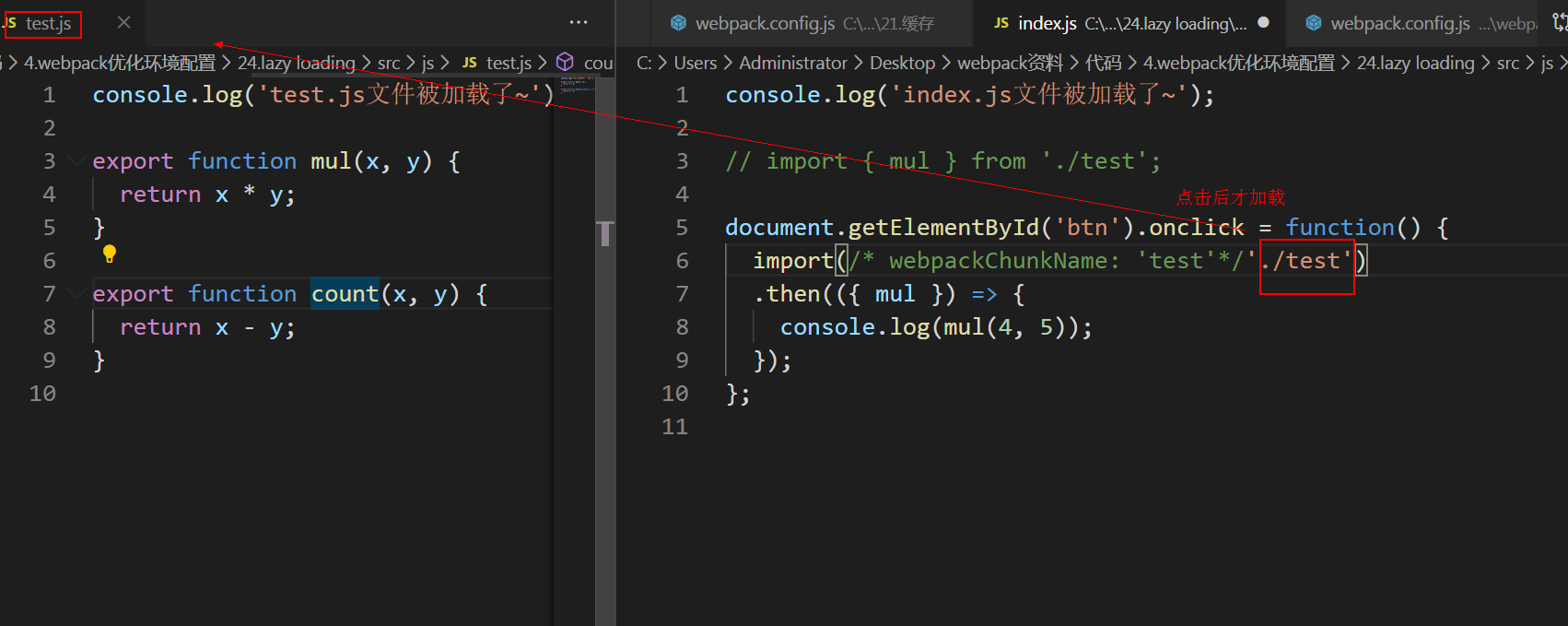Click the JS file icon in left breadcrumb
Screen dimensions: 1568x626
[x=470, y=63]
